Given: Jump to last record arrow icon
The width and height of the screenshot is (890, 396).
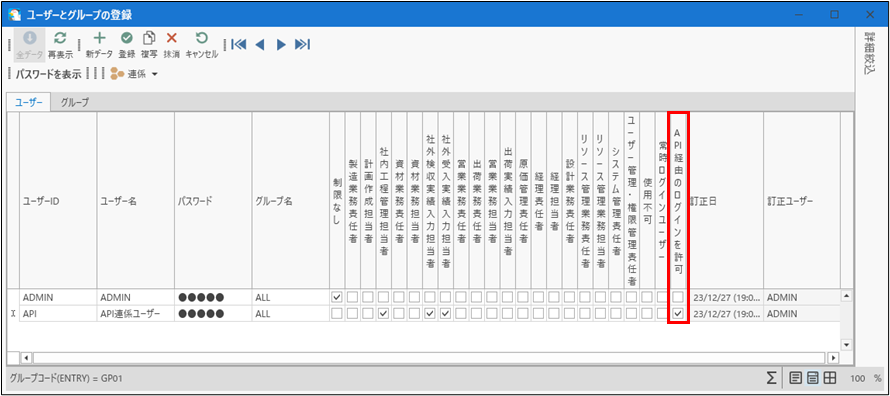Looking at the screenshot, I should pos(302,45).
